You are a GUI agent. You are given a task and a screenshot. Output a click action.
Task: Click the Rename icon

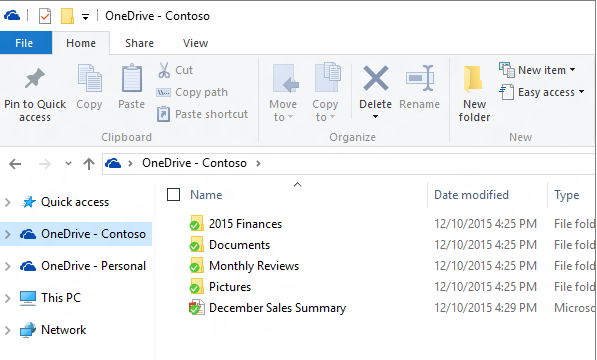pyautogui.click(x=420, y=78)
